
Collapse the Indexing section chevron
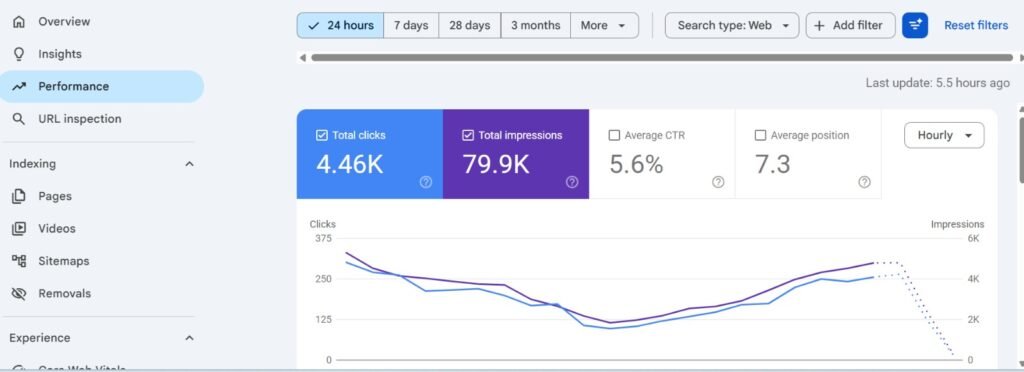click(x=189, y=164)
